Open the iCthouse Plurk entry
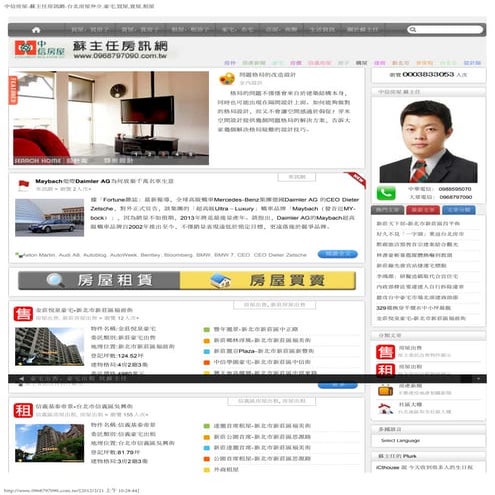495x495 pixels. (424, 468)
